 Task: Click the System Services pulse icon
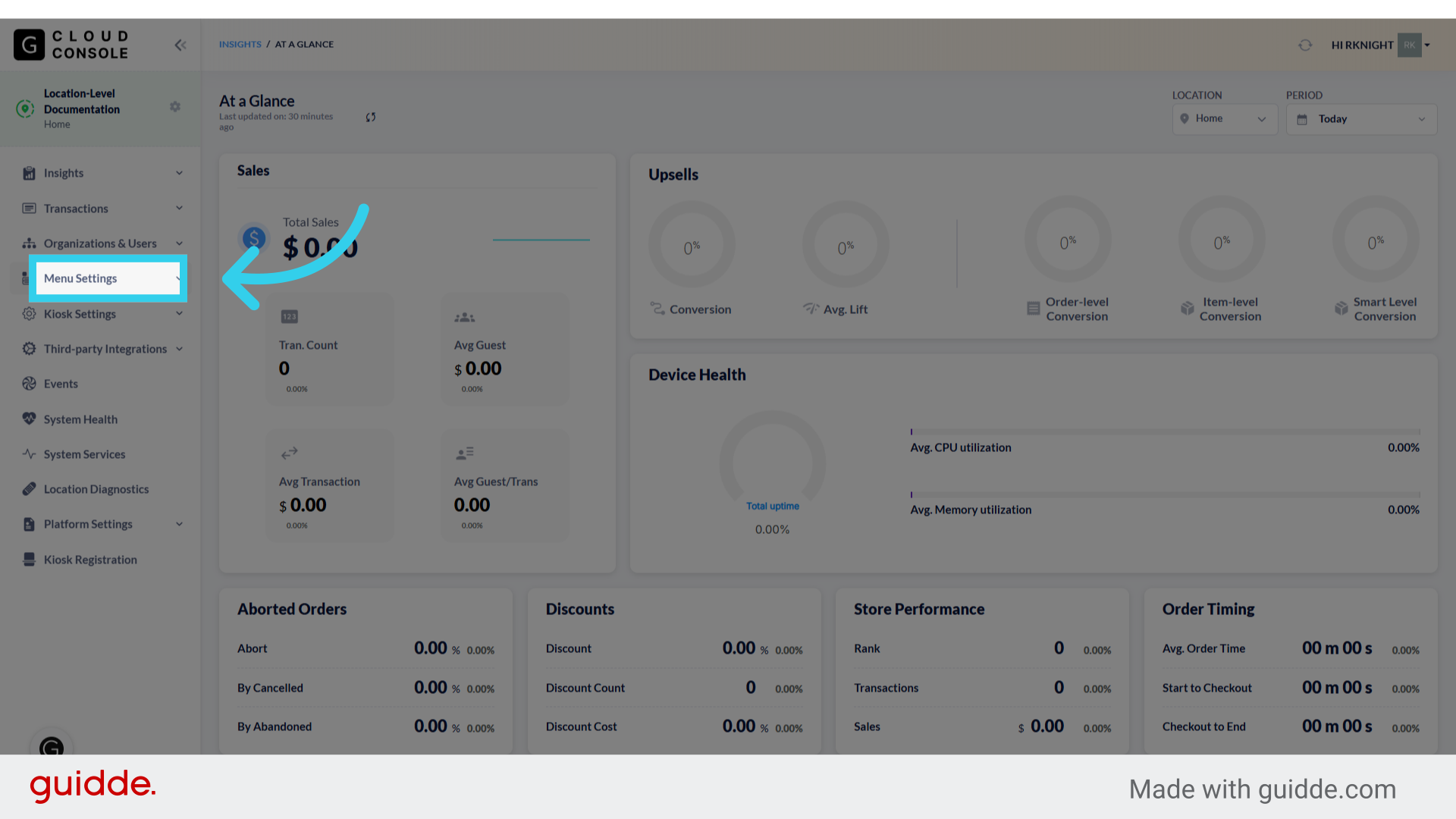pos(29,454)
